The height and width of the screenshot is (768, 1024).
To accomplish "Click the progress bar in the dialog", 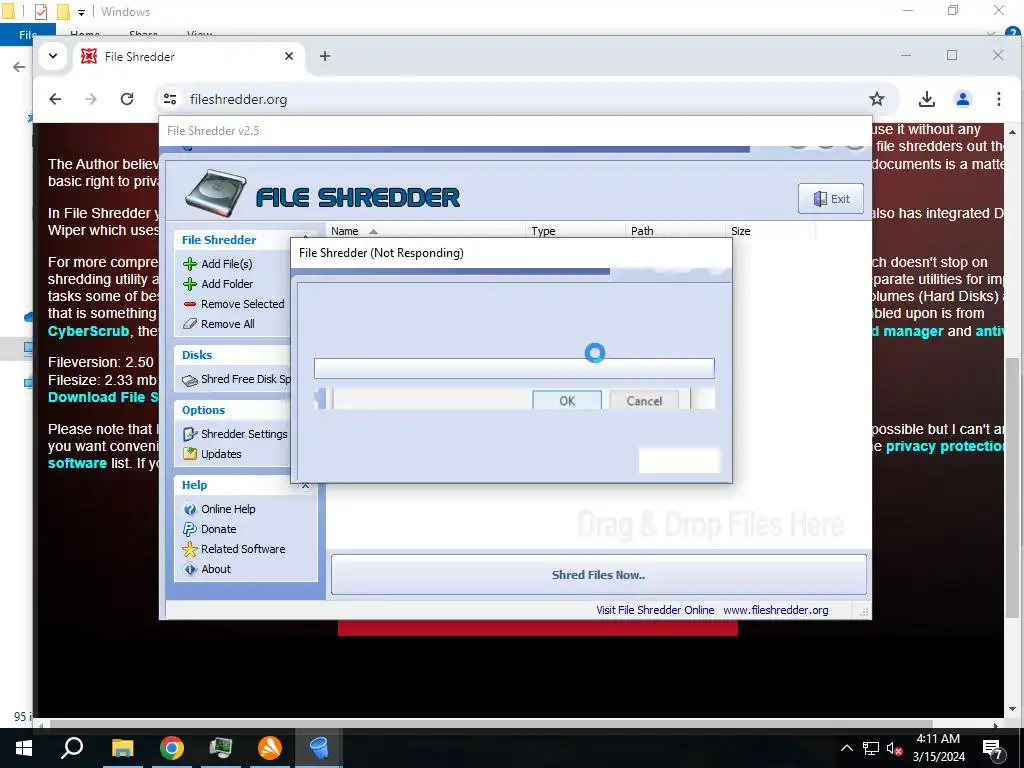I will click(x=514, y=368).
